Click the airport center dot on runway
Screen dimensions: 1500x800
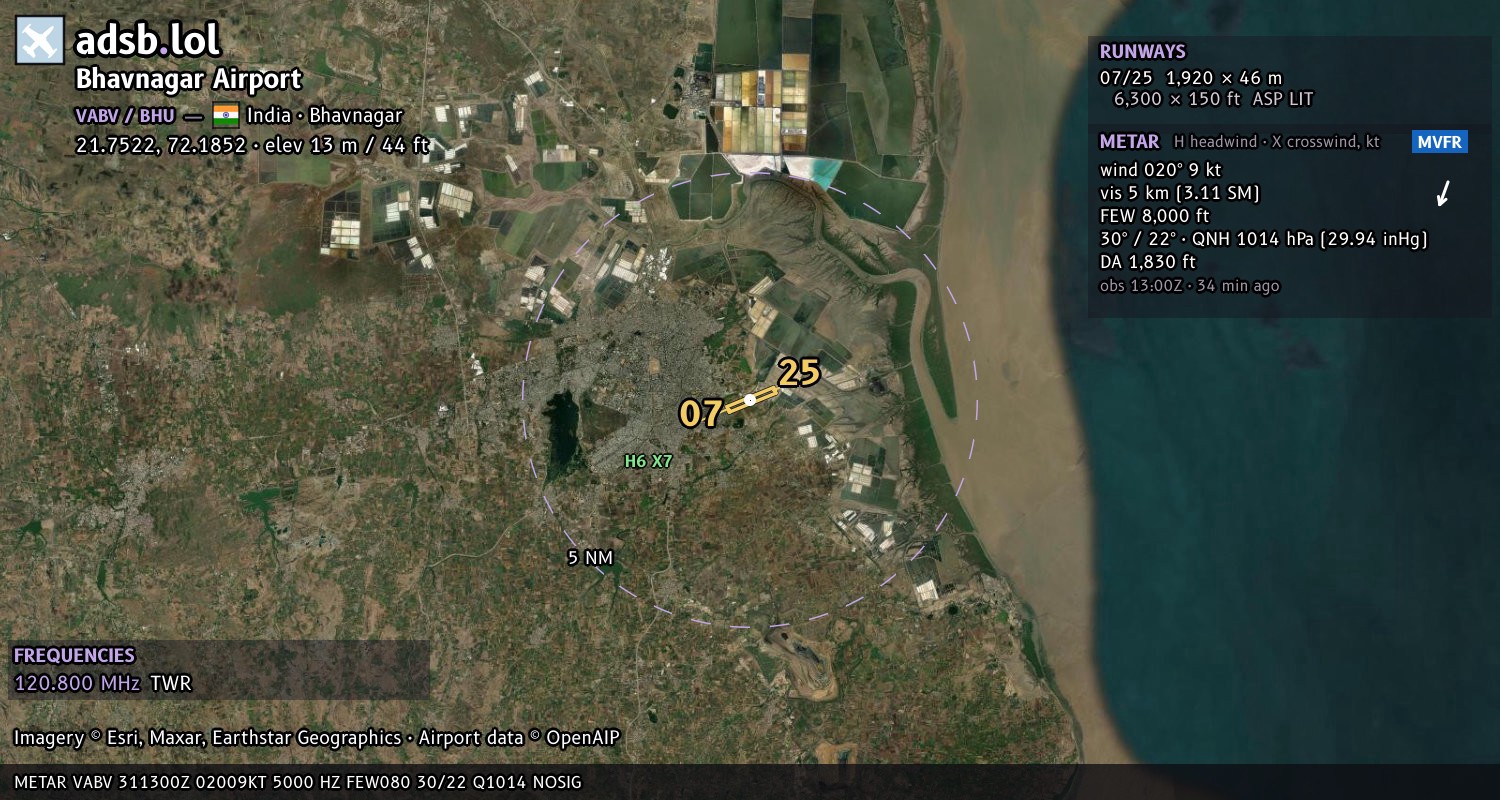(750, 400)
